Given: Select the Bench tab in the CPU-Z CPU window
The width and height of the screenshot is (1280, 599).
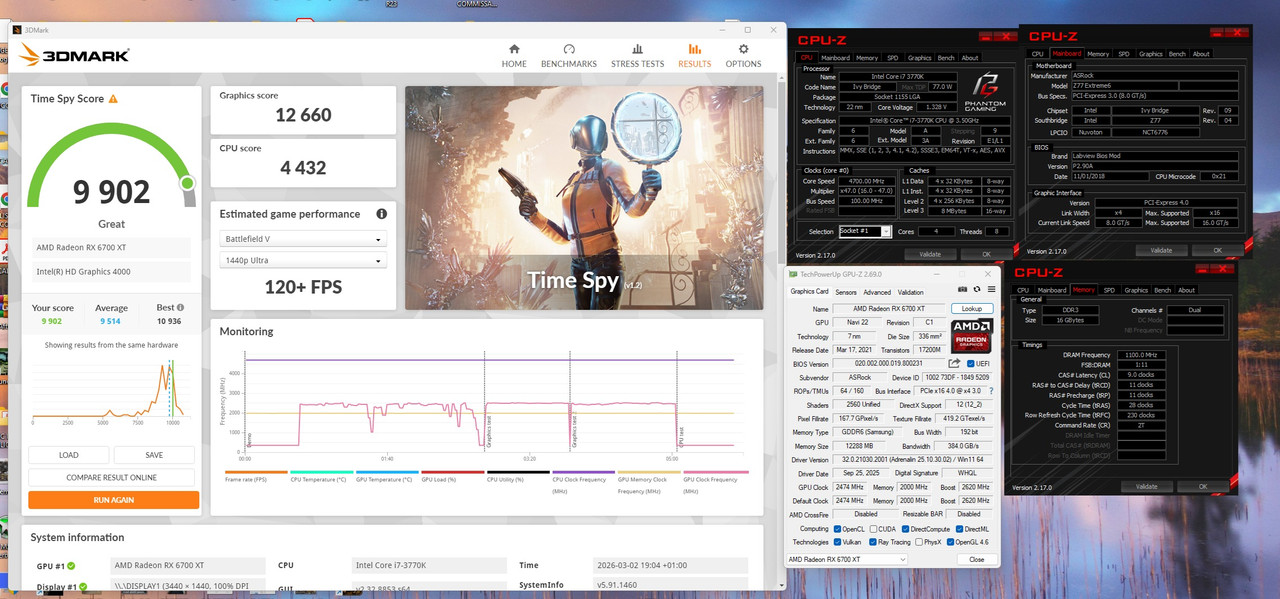Looking at the screenshot, I should pos(945,58).
